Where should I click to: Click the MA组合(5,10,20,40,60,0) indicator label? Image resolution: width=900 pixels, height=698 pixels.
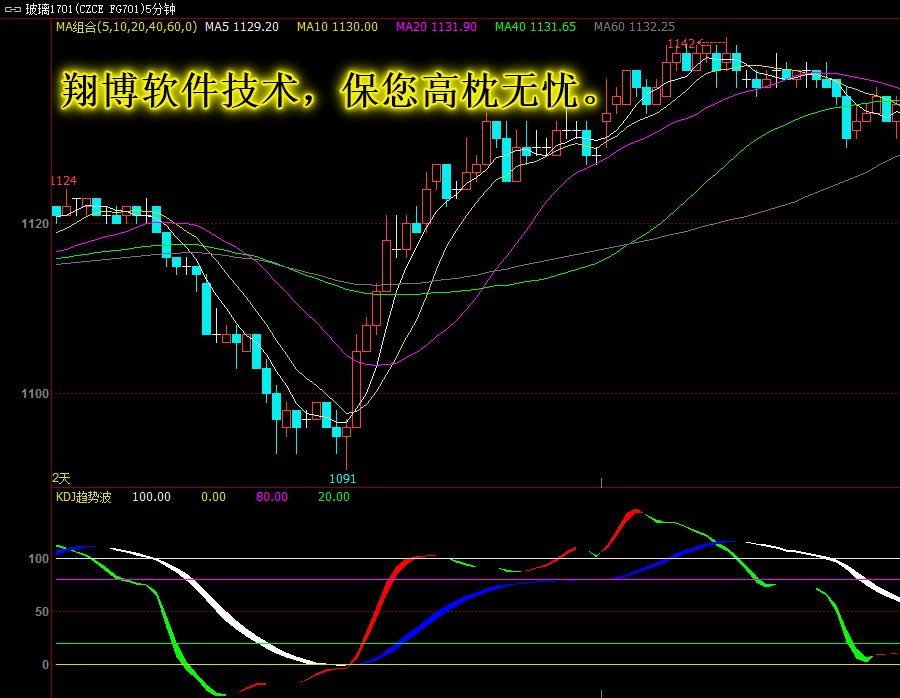[126, 27]
